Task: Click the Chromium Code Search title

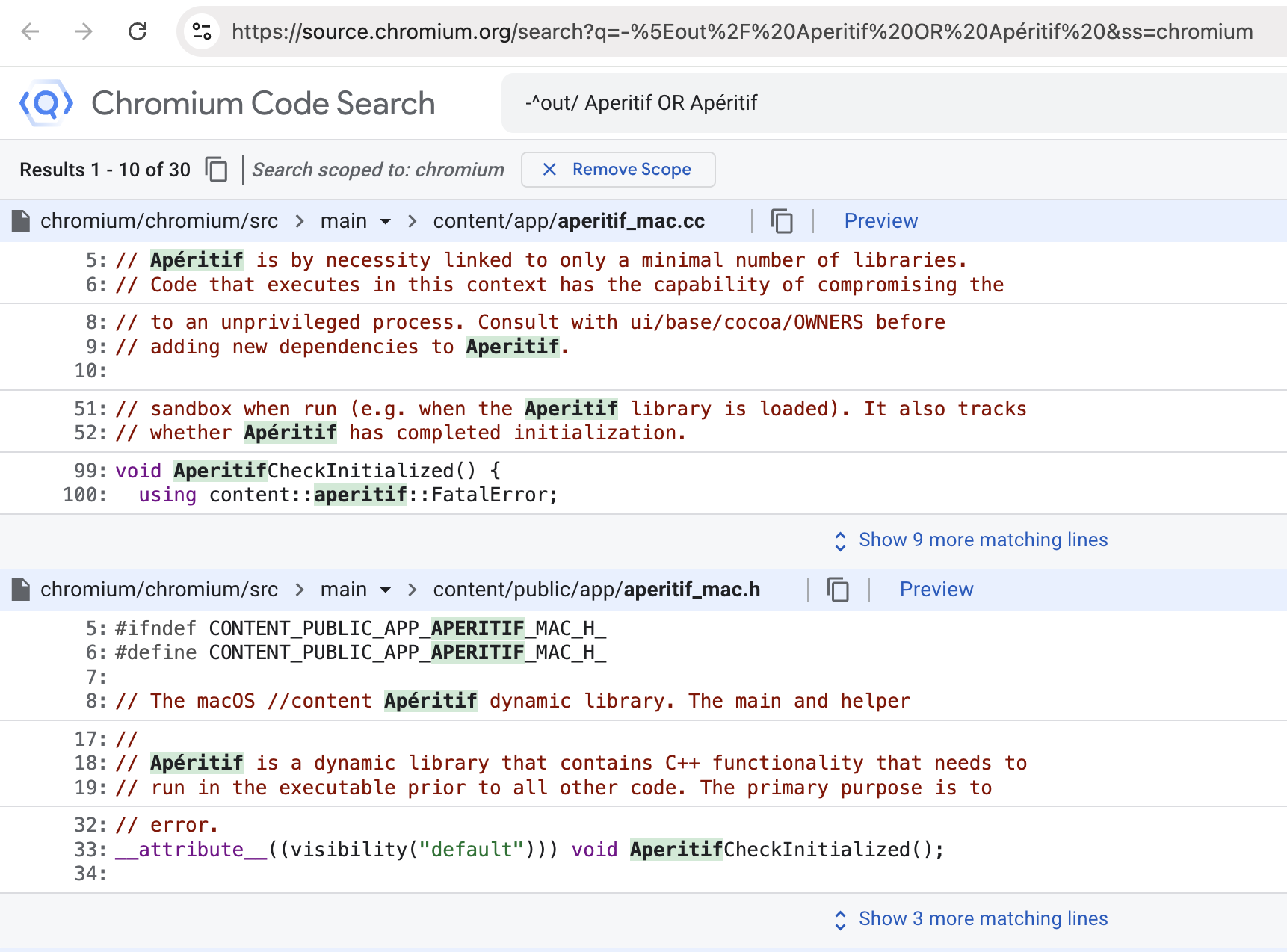Action: pos(263,103)
